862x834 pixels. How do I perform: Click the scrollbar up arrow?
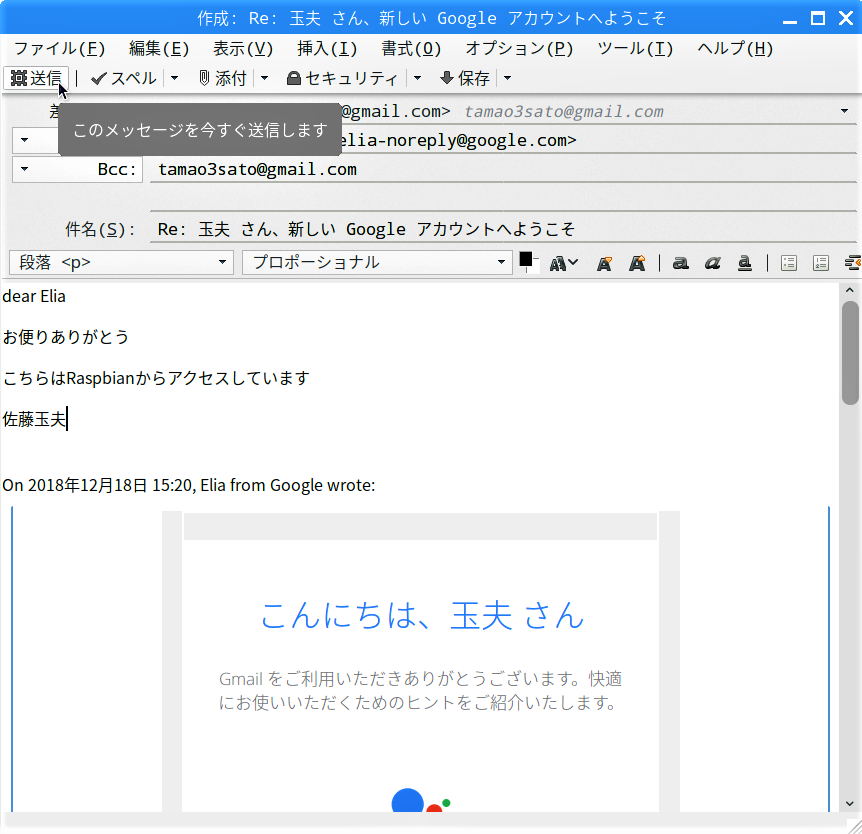tap(850, 290)
